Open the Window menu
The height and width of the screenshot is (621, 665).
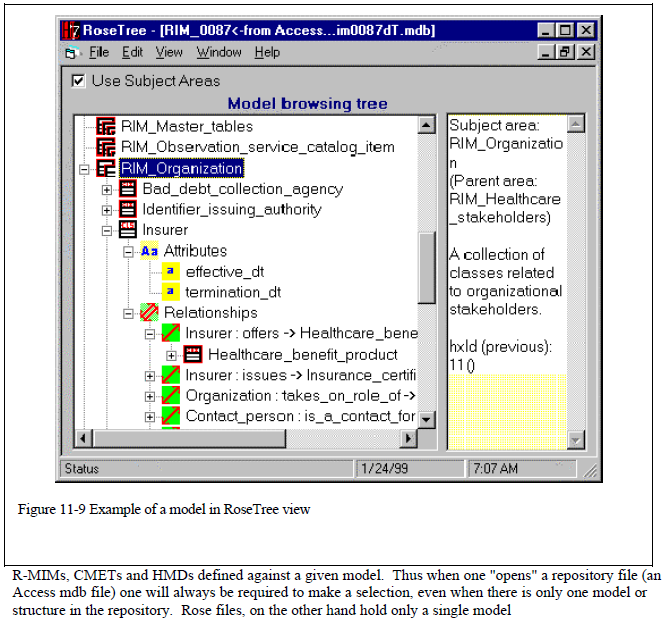[x=219, y=53]
